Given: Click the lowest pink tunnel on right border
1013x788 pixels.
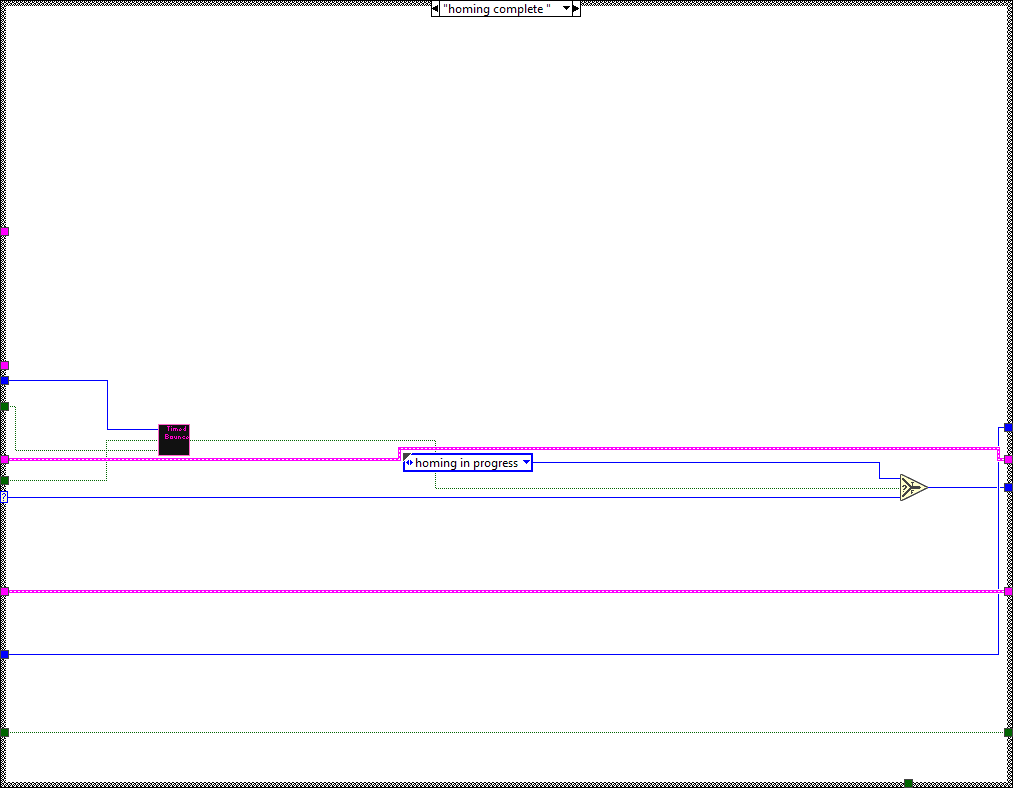Looking at the screenshot, I should pyautogui.click(x=1008, y=591).
